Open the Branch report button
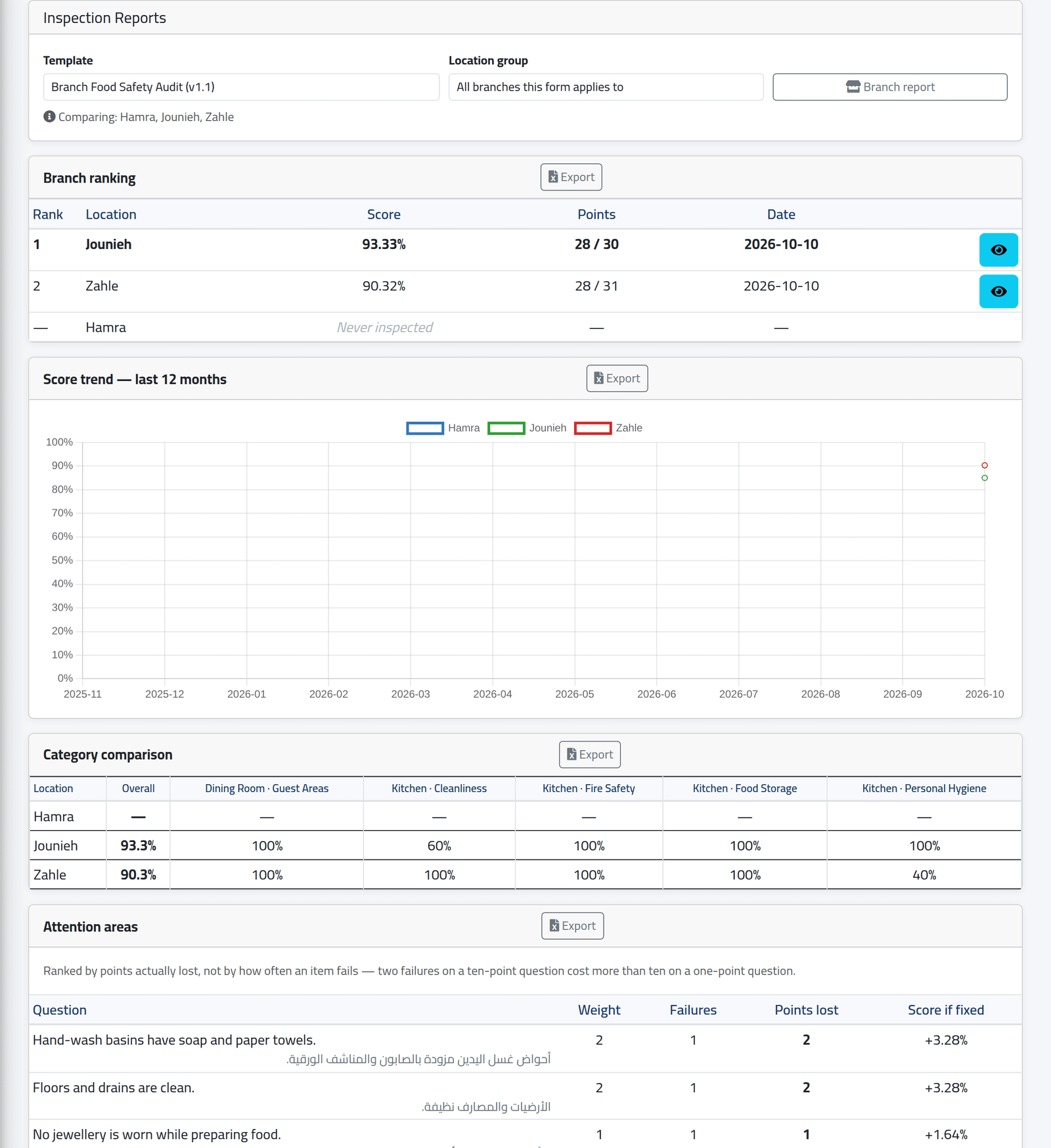The width and height of the screenshot is (1051, 1148). pyautogui.click(x=889, y=87)
